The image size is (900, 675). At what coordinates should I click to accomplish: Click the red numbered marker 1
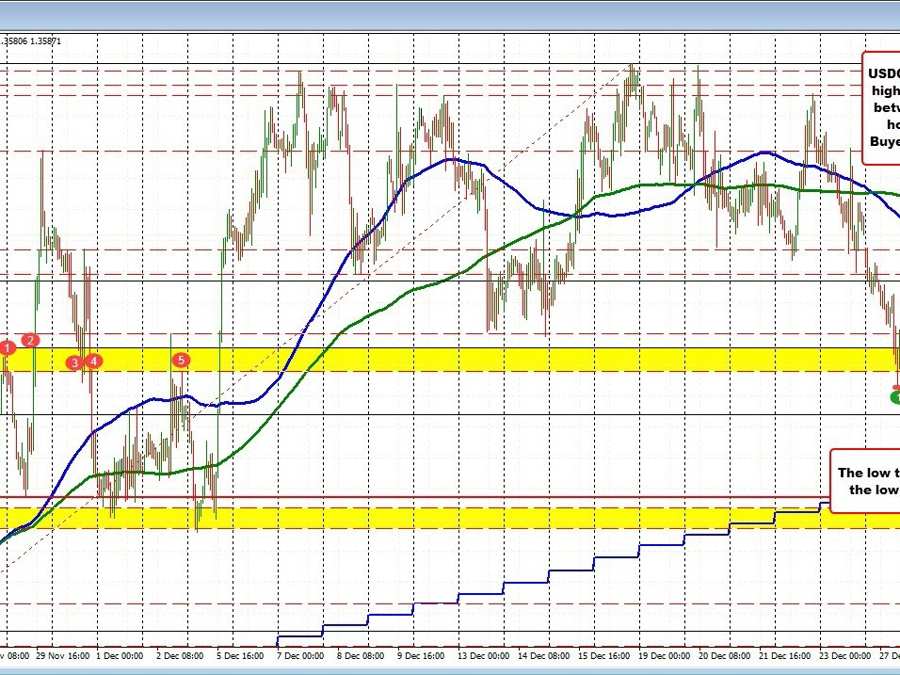point(8,348)
